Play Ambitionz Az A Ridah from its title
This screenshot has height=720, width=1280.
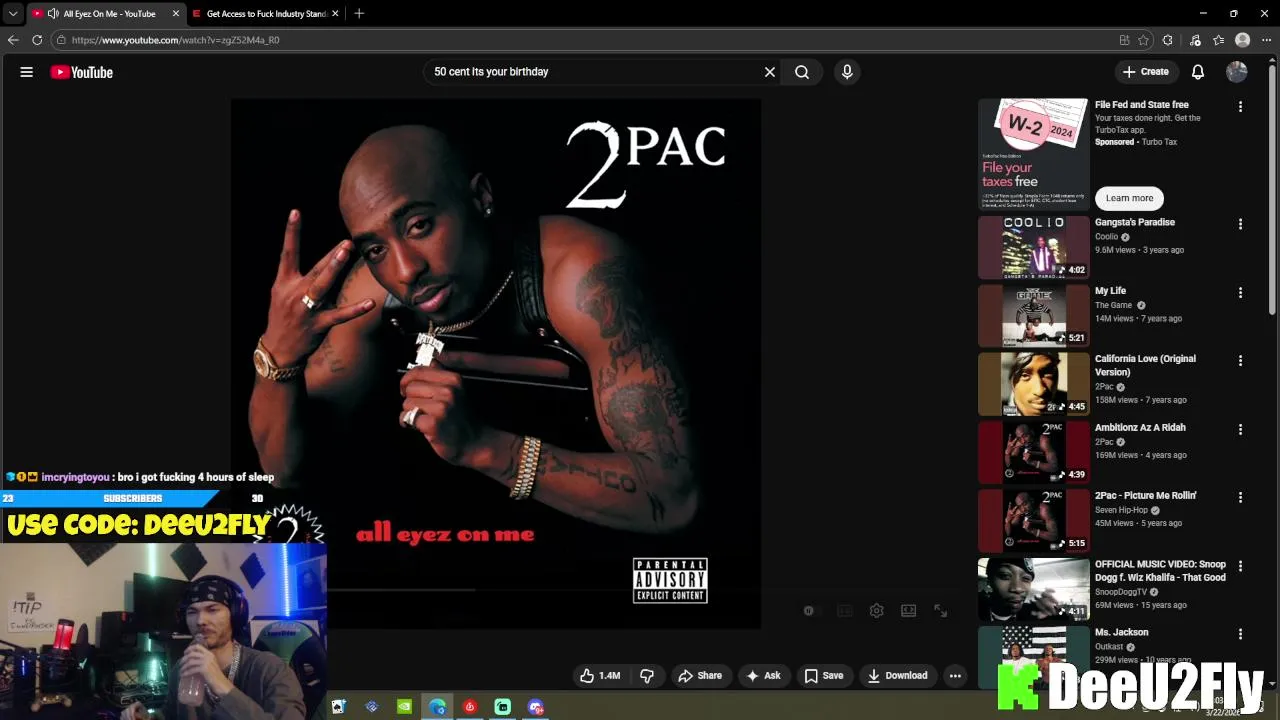[1140, 427]
